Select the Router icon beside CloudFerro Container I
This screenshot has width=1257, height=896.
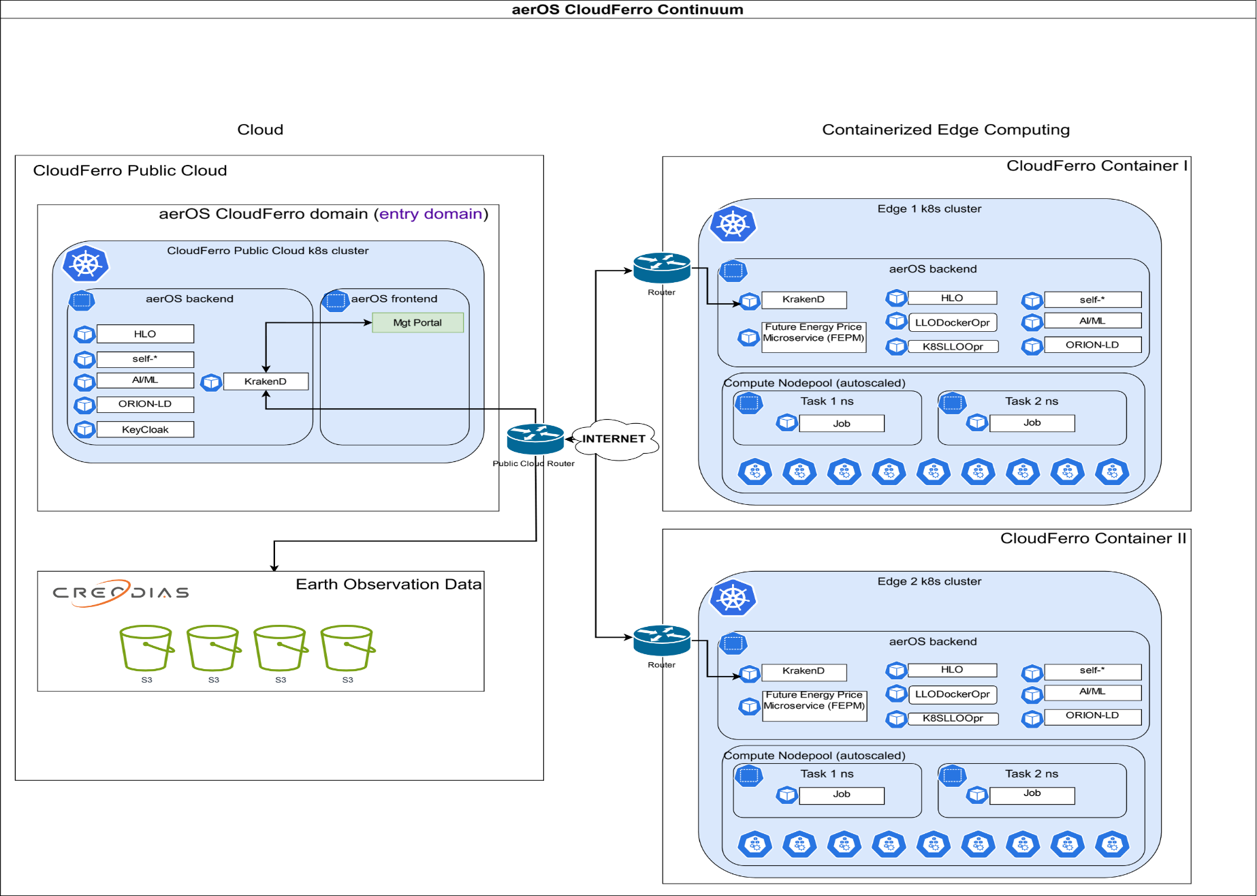coord(661,268)
